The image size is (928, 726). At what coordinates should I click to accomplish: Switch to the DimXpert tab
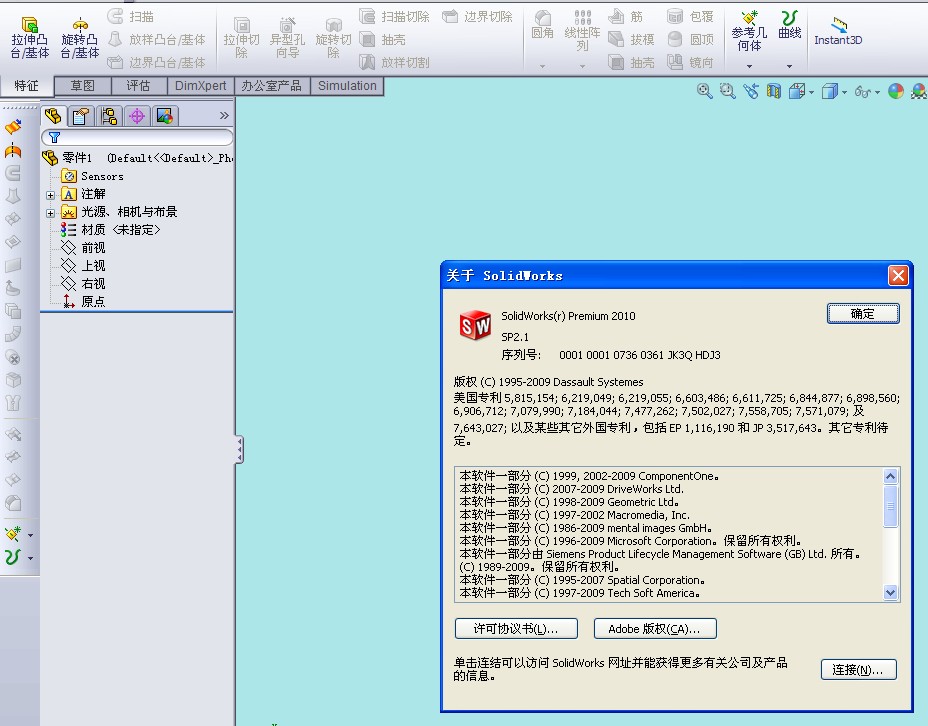pyautogui.click(x=201, y=86)
